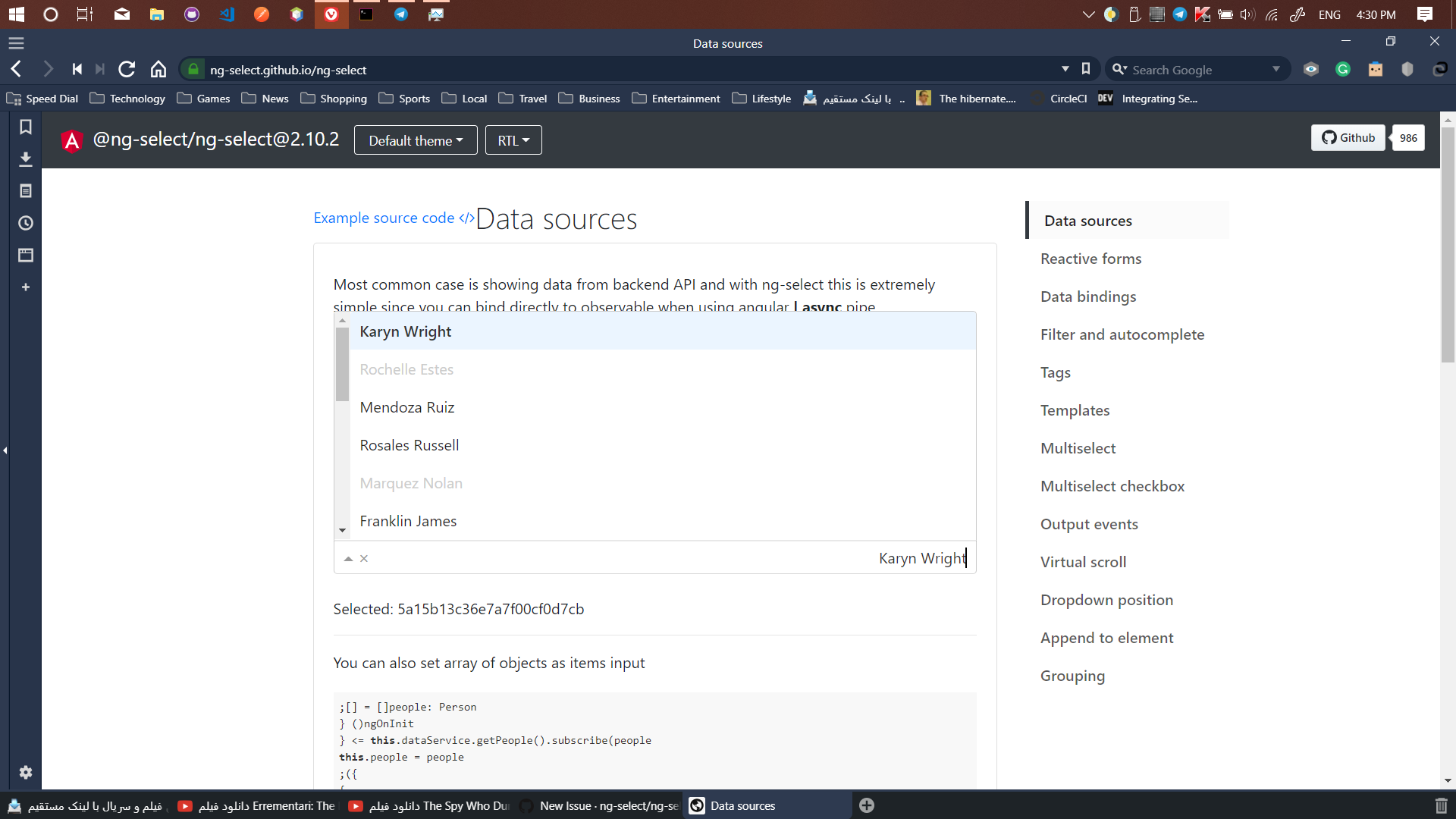
Task: Click rewind history button
Action: point(77,69)
